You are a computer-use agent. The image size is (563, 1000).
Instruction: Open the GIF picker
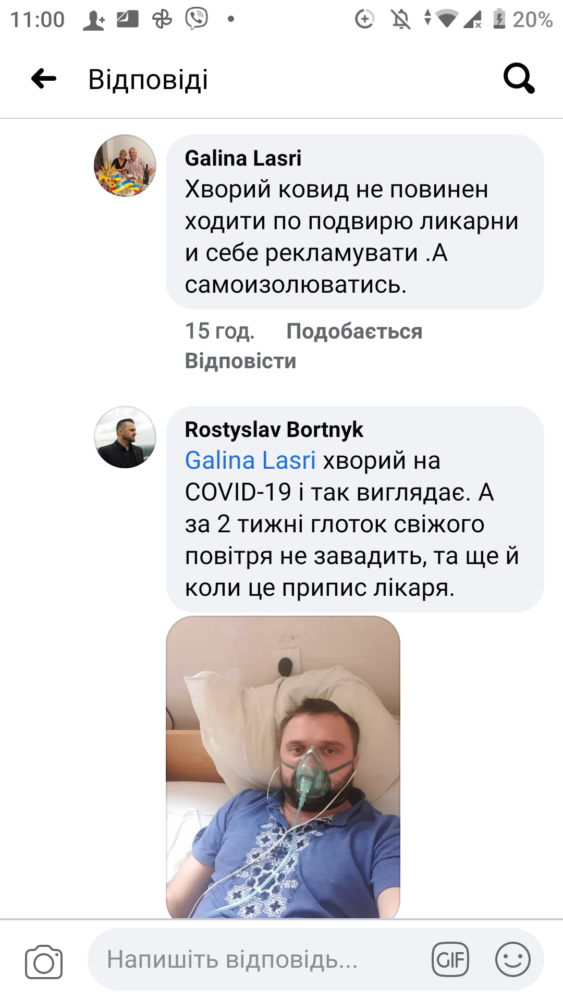click(450, 959)
